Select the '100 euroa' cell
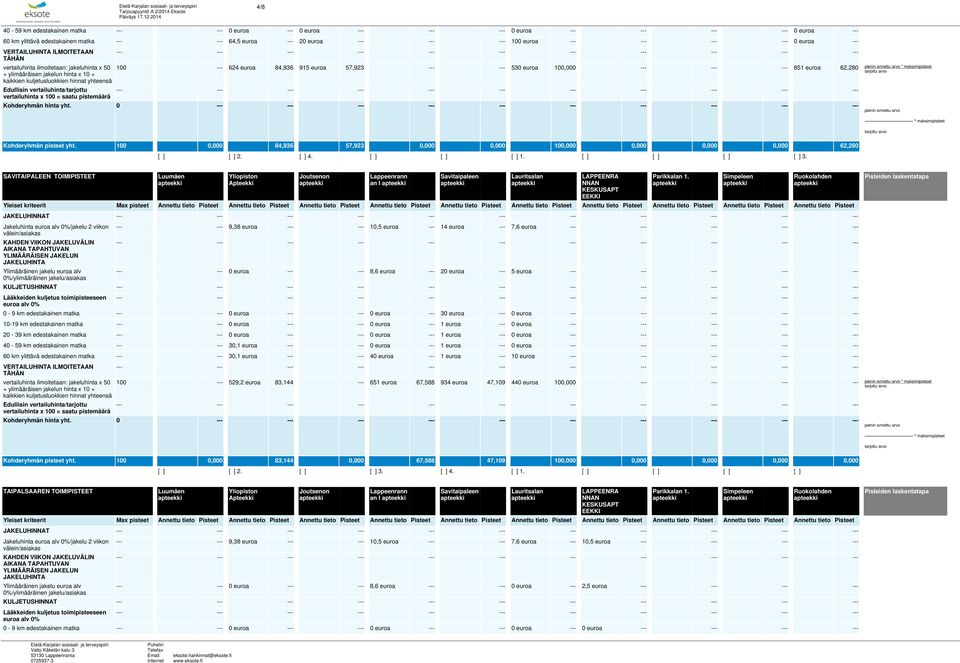960x663 pixels. coord(525,41)
